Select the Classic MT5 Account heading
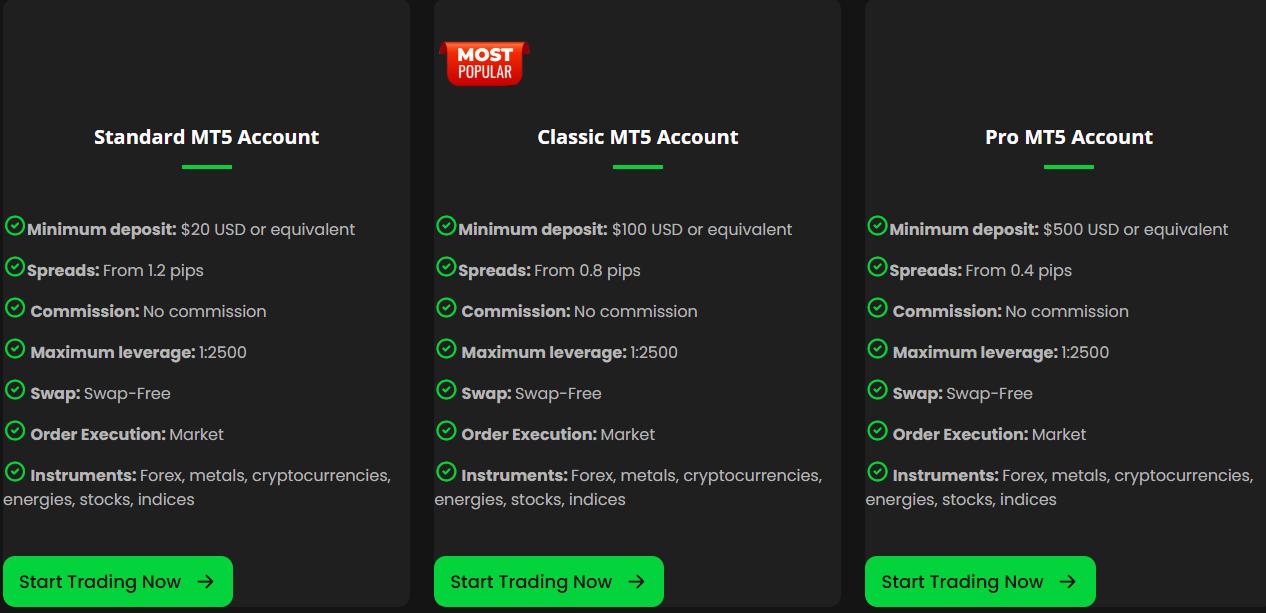This screenshot has height=613, width=1266. pyautogui.click(x=638, y=137)
